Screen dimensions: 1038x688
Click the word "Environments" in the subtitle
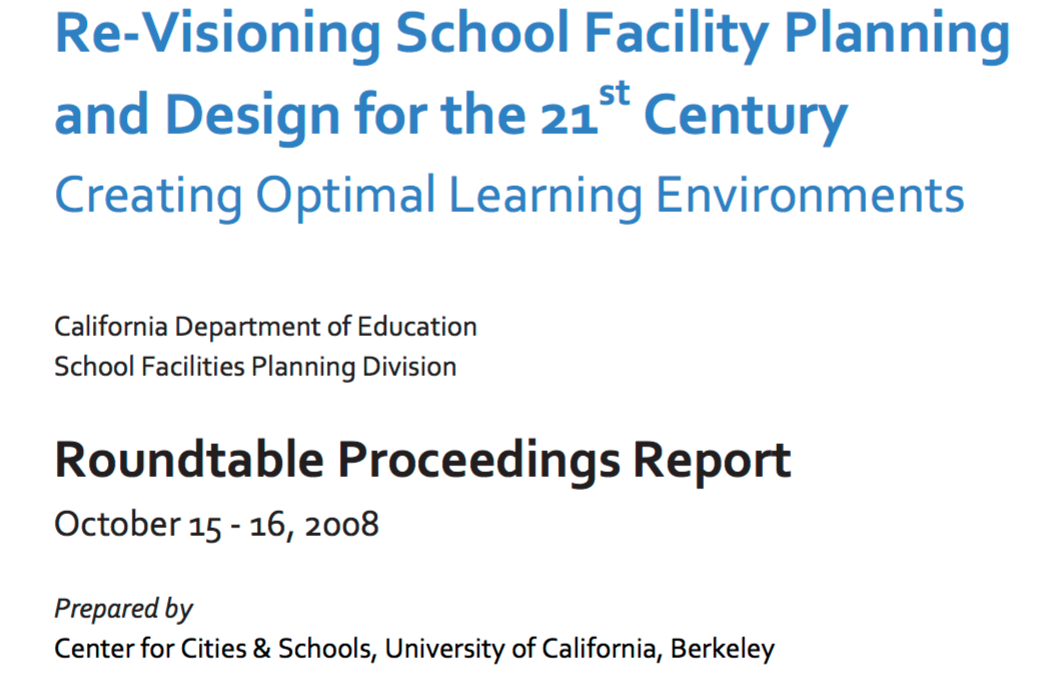point(811,195)
